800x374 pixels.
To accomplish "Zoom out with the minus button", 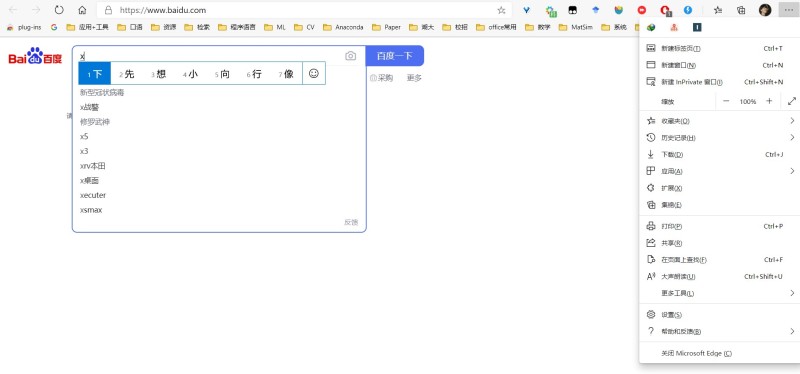I will tap(726, 101).
